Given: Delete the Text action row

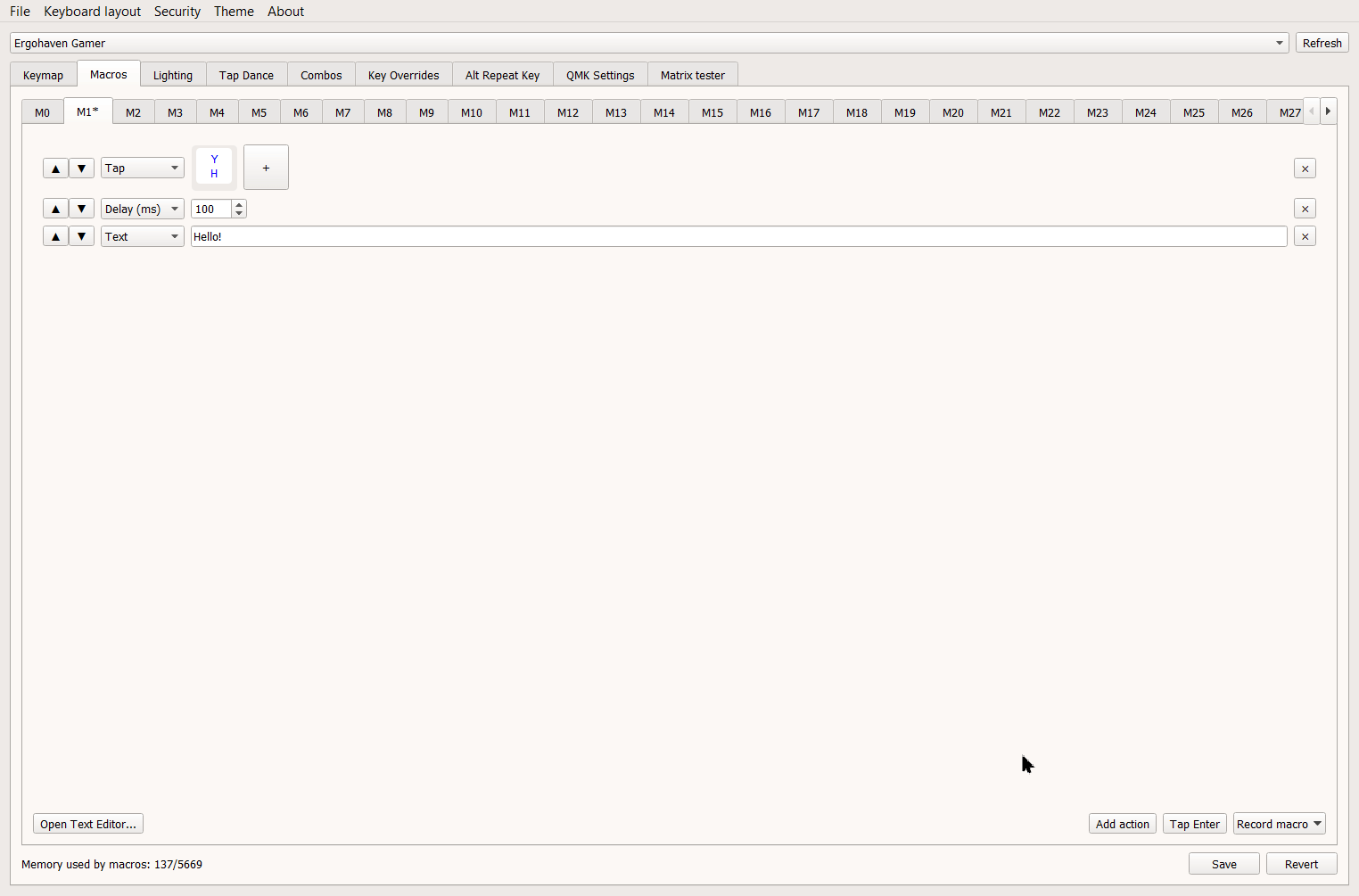Looking at the screenshot, I should (x=1305, y=236).
